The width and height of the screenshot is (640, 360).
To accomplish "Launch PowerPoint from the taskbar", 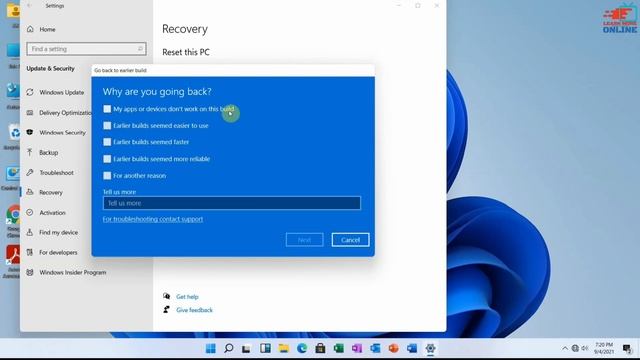I will click(393, 348).
